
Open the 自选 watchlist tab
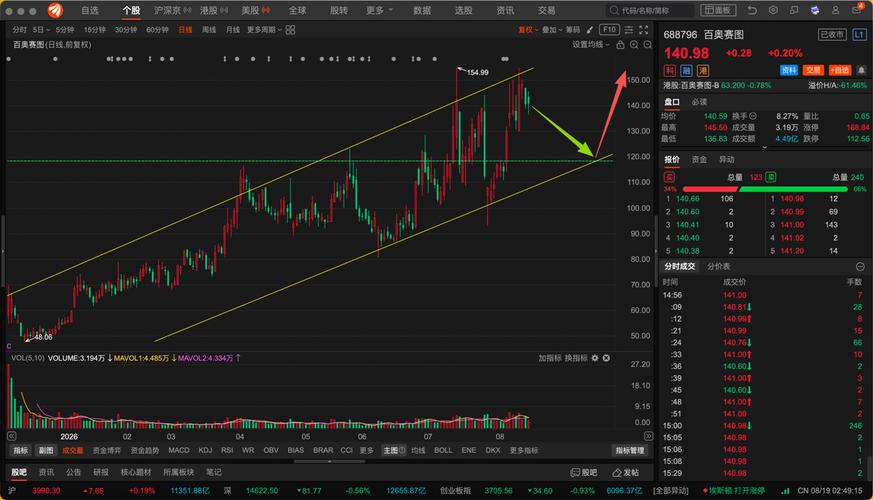click(x=90, y=10)
